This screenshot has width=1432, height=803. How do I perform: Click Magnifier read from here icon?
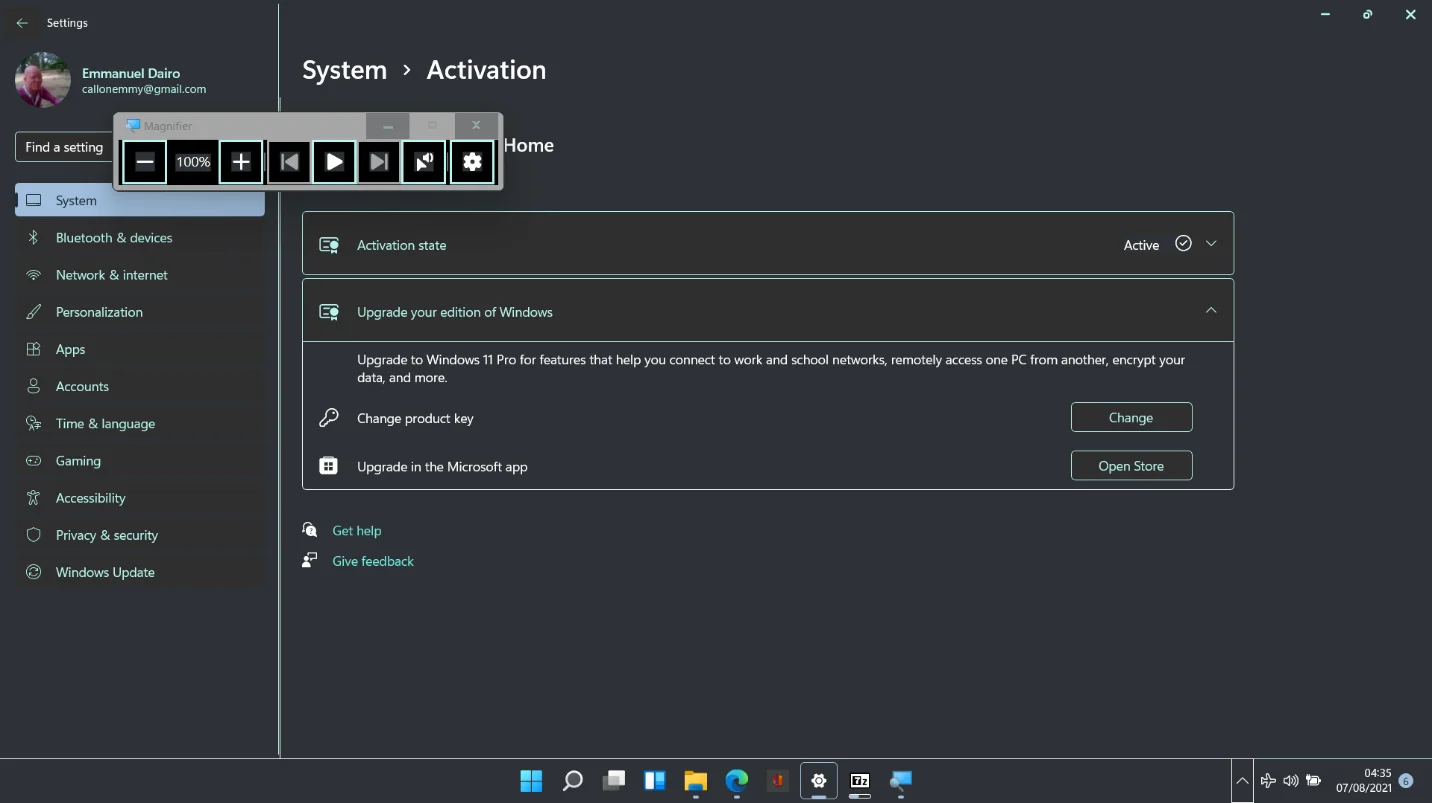coord(424,162)
